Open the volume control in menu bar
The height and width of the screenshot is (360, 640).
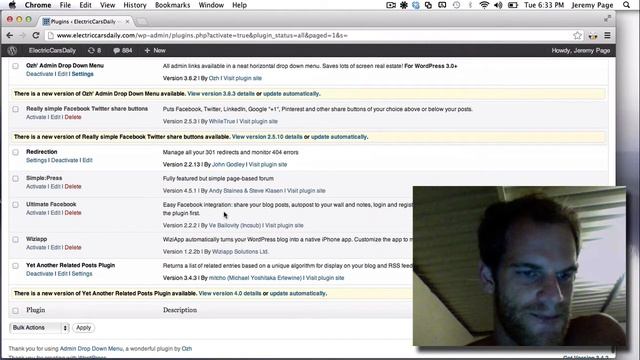[x=498, y=5]
